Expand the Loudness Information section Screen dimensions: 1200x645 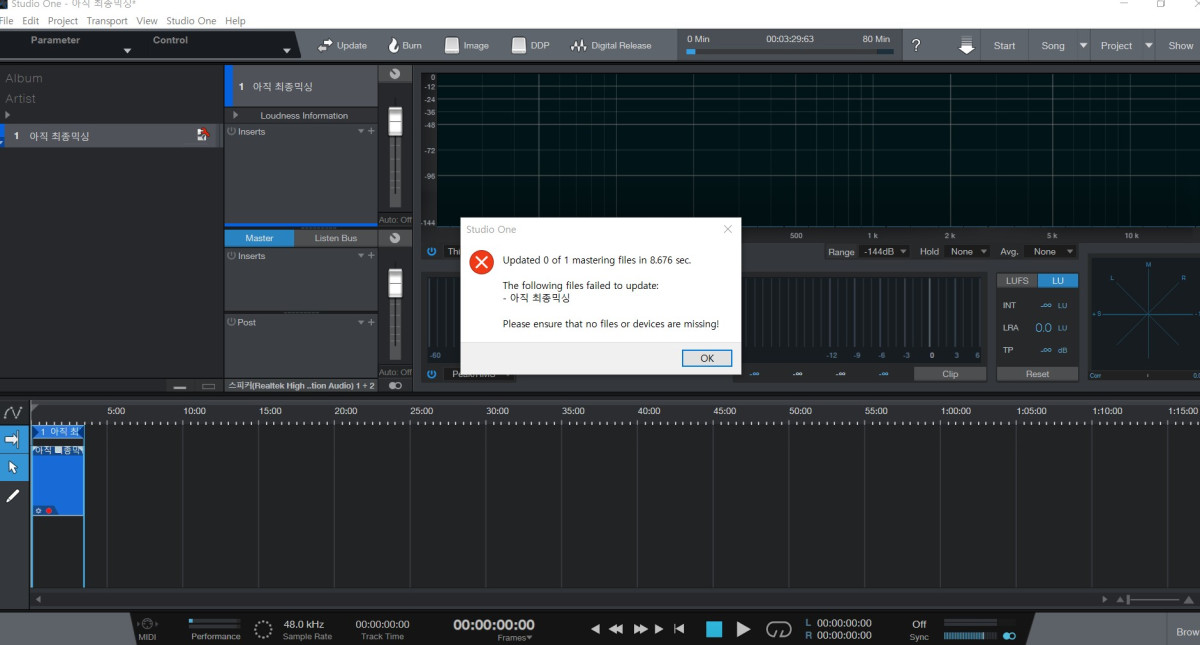(236, 115)
